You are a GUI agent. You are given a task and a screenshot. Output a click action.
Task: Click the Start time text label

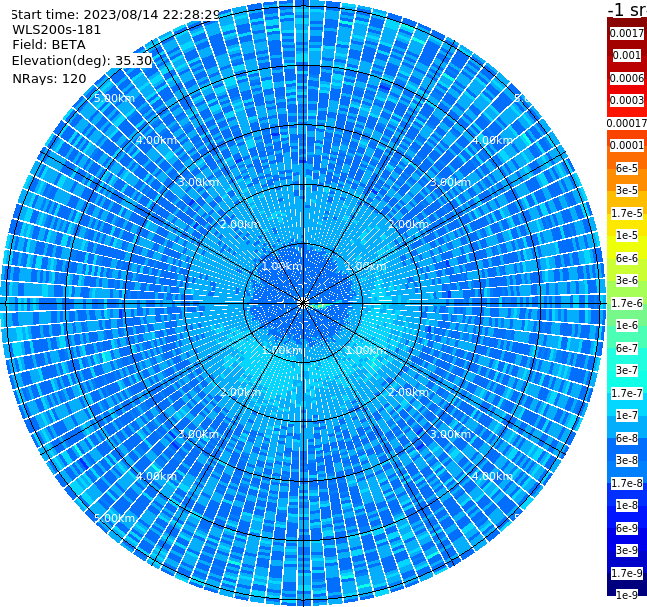click(116, 15)
